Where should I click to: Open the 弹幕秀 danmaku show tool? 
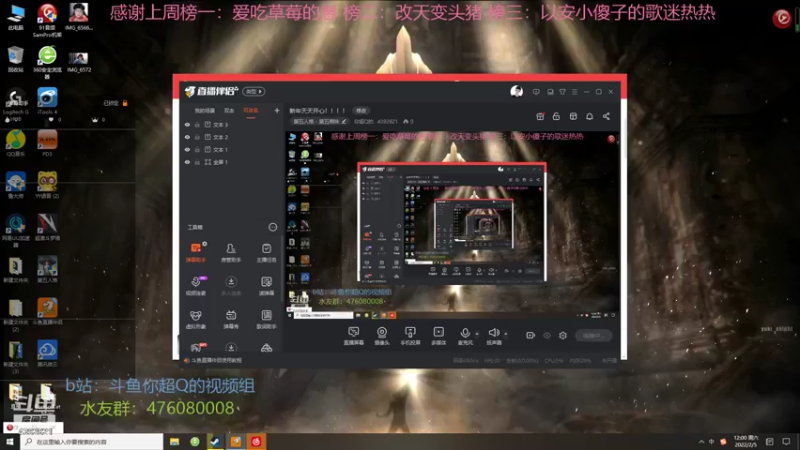point(231,319)
